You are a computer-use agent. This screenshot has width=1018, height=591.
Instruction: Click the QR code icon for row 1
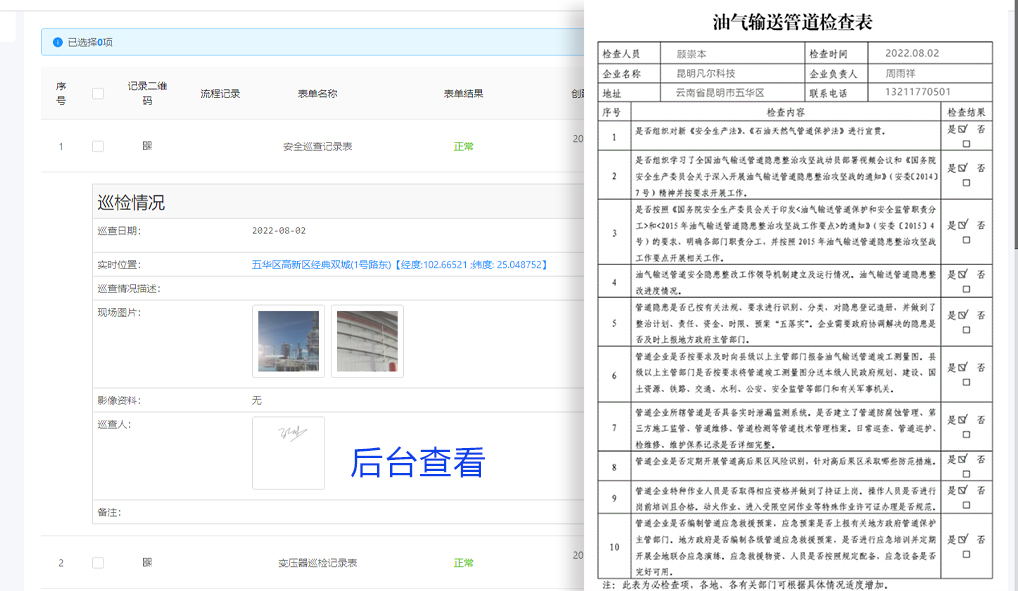pyautogui.click(x=147, y=145)
